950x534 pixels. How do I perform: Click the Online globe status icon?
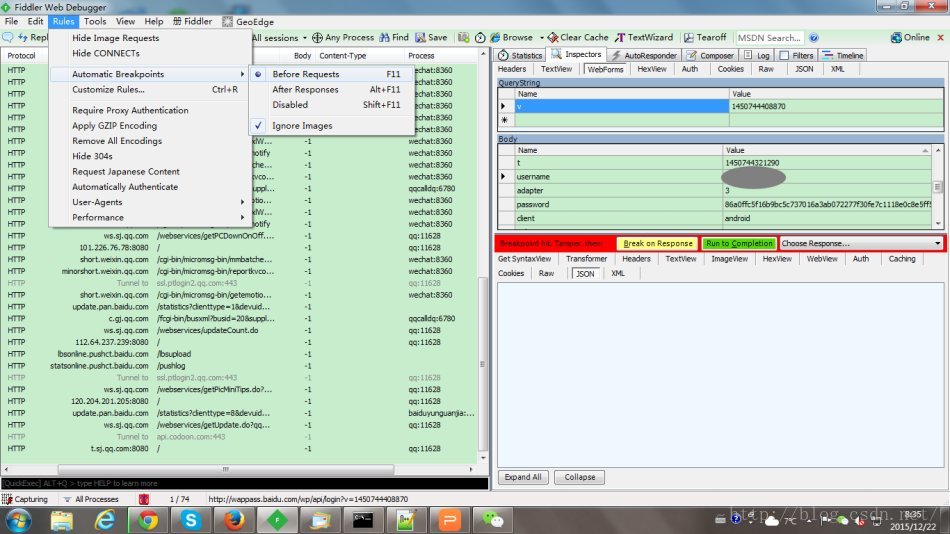point(896,38)
